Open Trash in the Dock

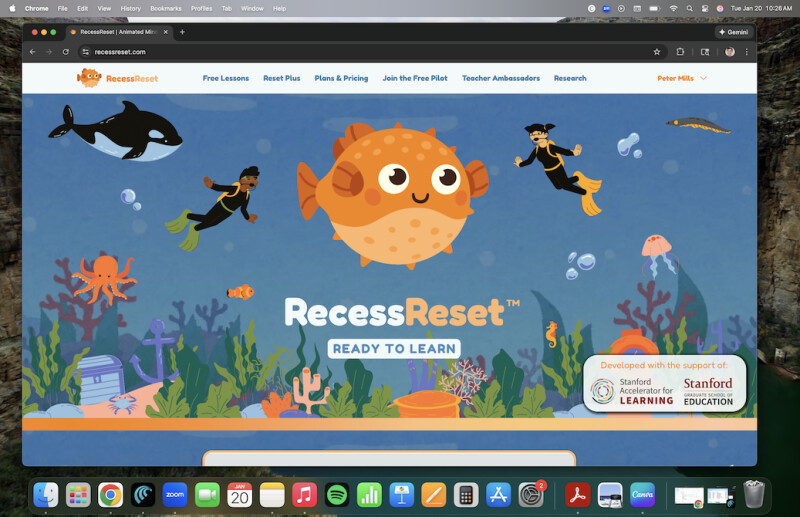click(x=754, y=495)
